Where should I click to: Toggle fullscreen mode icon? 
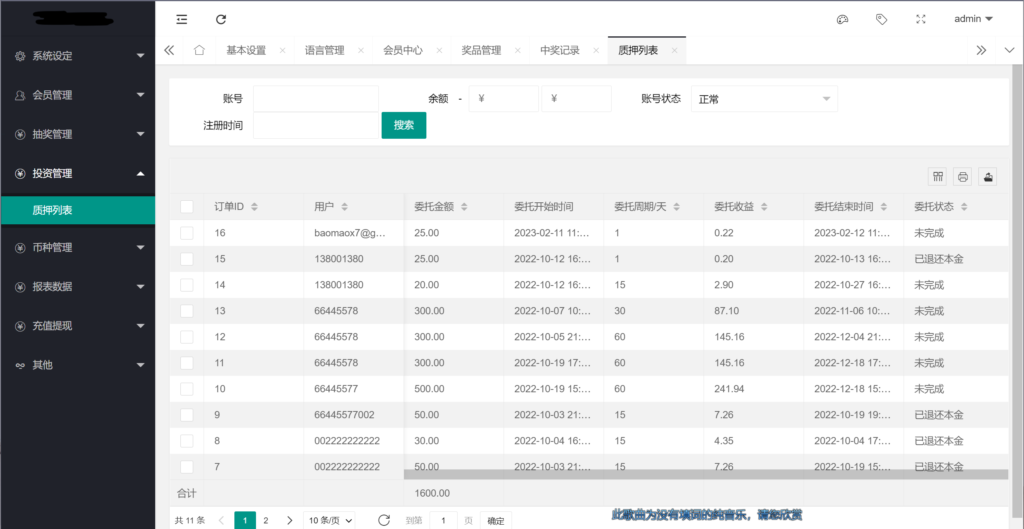click(x=921, y=19)
